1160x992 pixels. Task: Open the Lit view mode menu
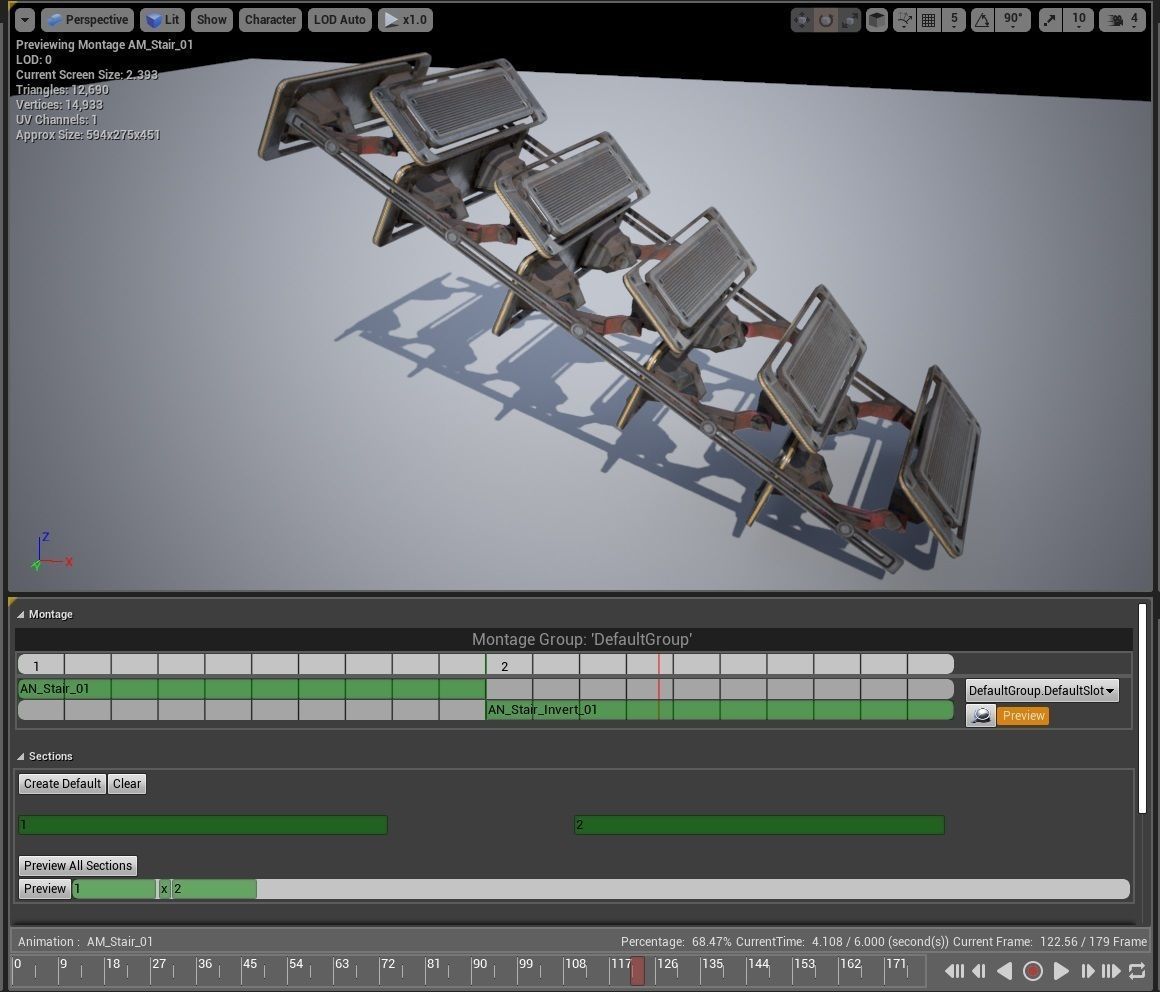click(x=162, y=20)
